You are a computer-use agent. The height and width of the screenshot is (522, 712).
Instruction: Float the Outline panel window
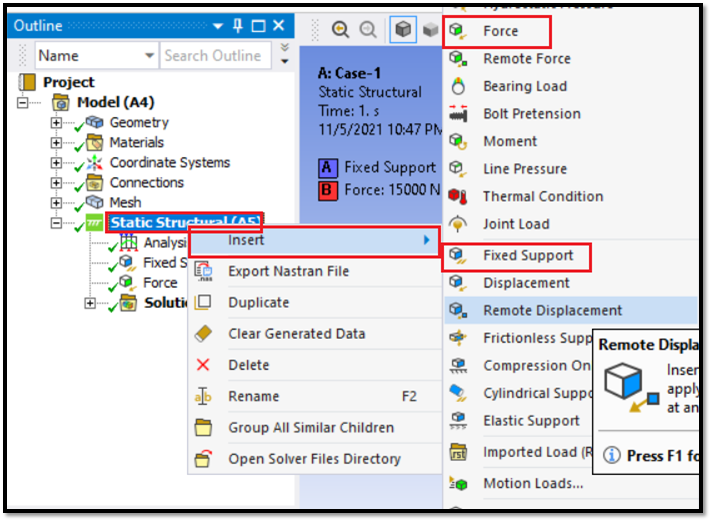click(258, 26)
